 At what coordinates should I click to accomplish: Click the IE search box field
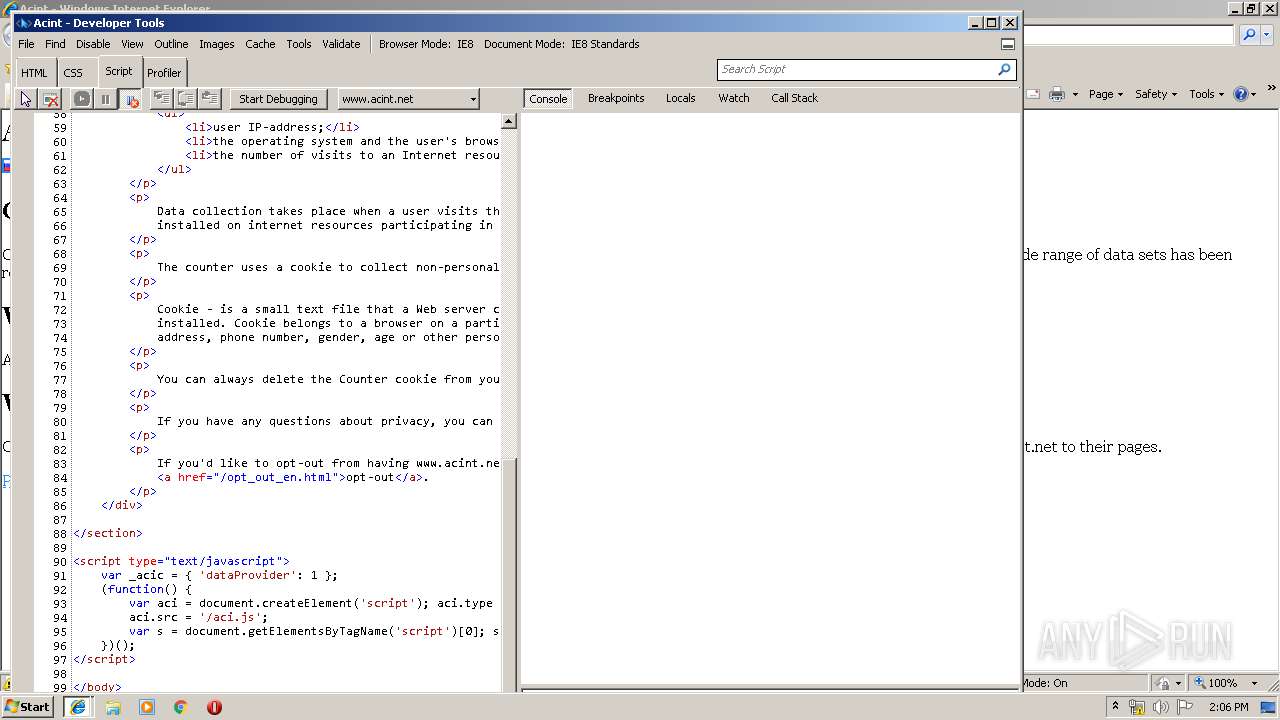[x=1128, y=35]
